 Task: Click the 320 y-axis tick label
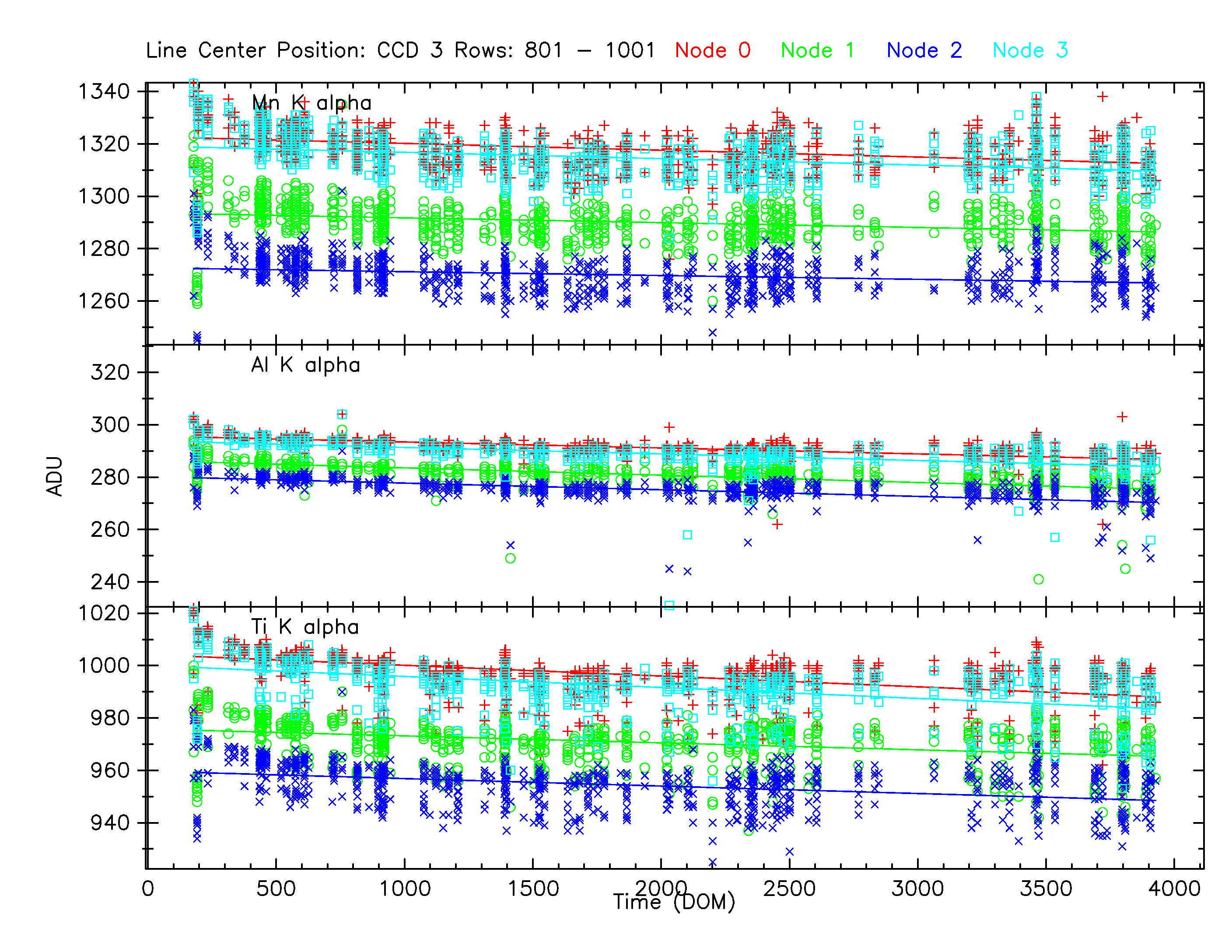click(110, 373)
